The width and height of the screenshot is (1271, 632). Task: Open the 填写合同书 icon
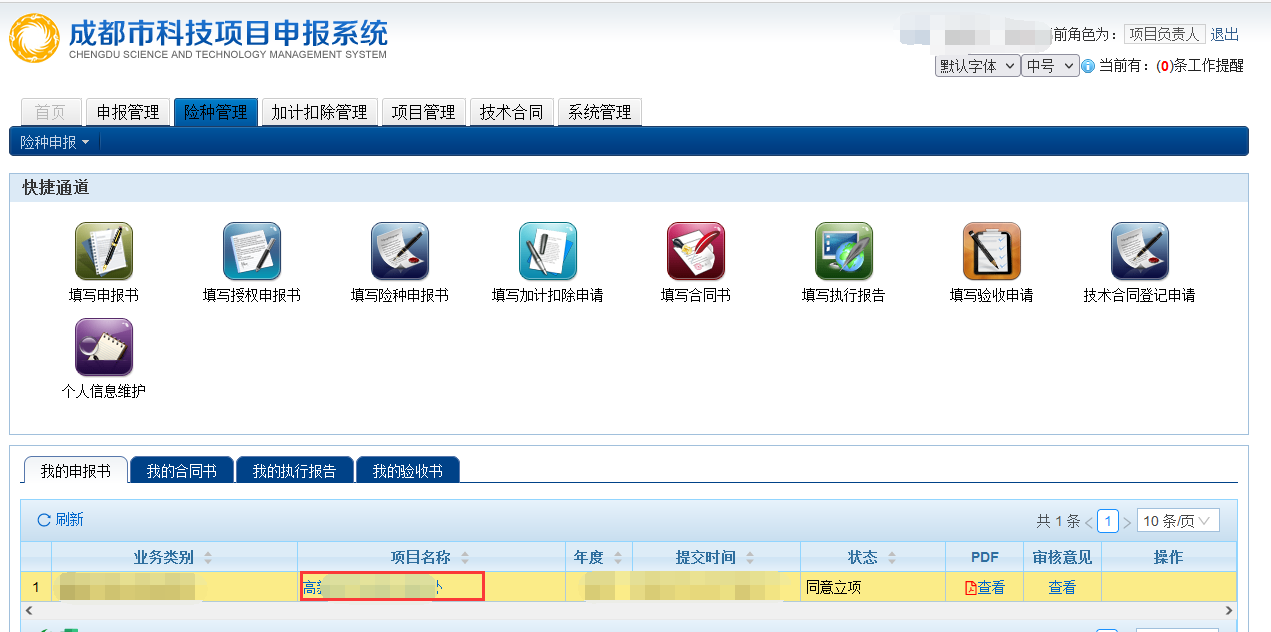696,251
